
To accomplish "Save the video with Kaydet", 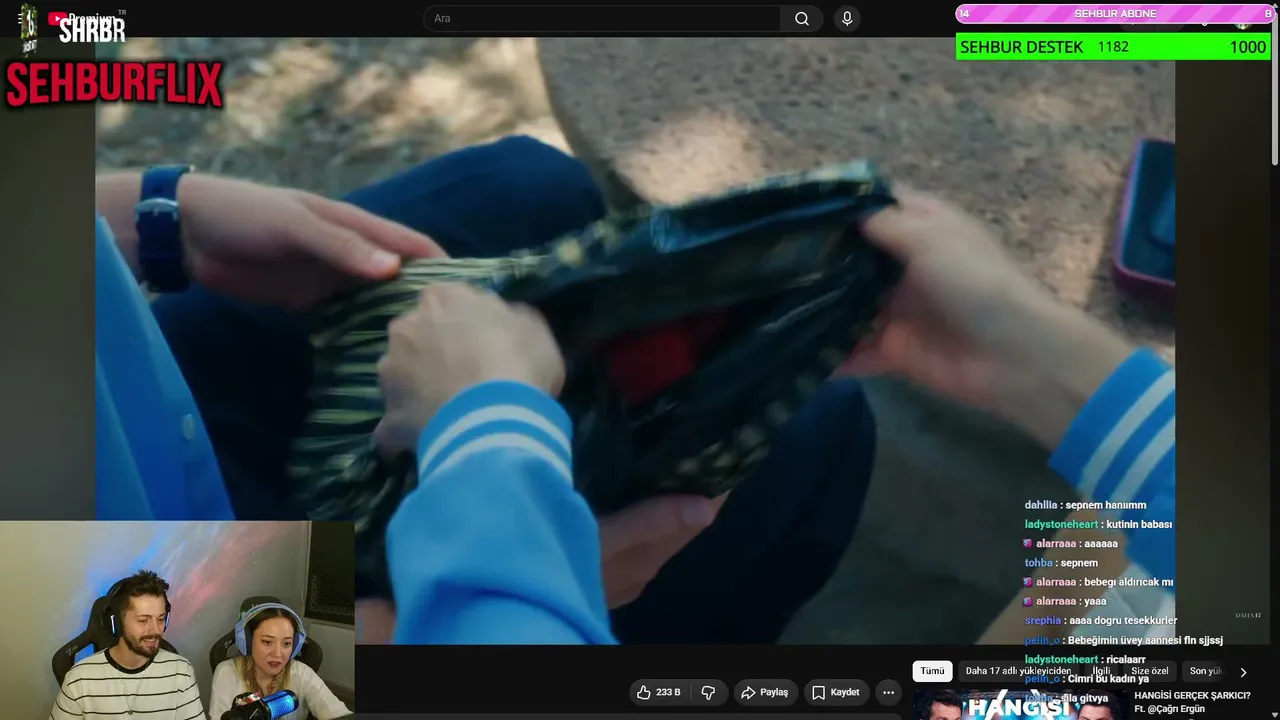I will (835, 692).
